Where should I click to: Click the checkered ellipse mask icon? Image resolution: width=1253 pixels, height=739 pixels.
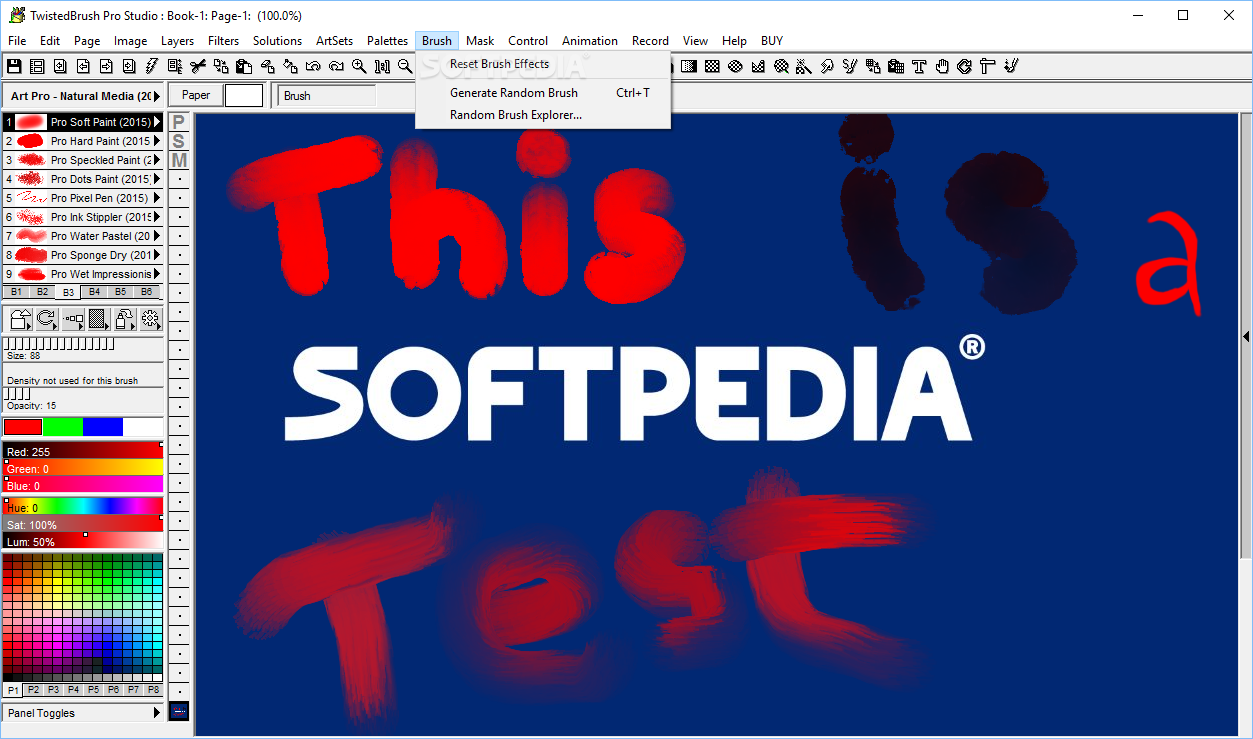point(735,66)
